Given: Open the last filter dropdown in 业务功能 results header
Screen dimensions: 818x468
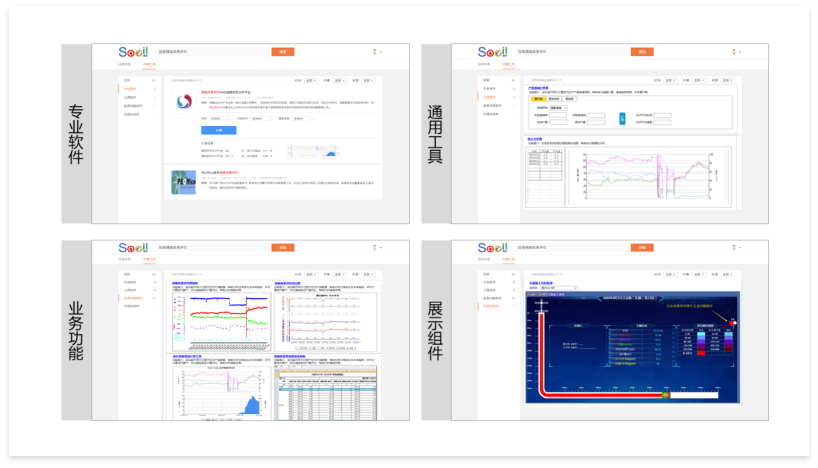Looking at the screenshot, I should coord(369,274).
